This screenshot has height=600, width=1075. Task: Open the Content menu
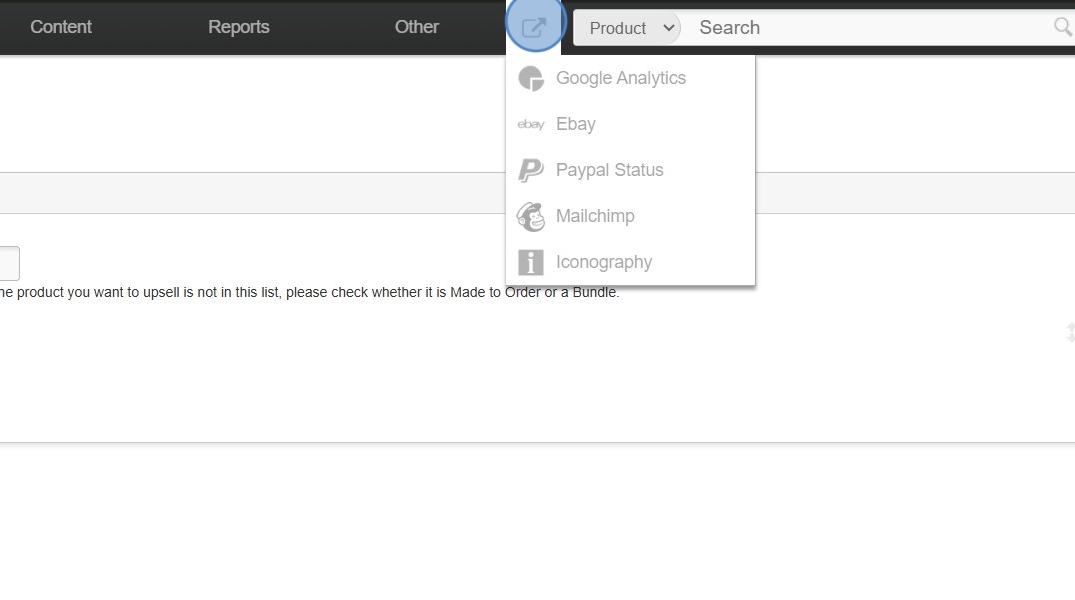61,27
